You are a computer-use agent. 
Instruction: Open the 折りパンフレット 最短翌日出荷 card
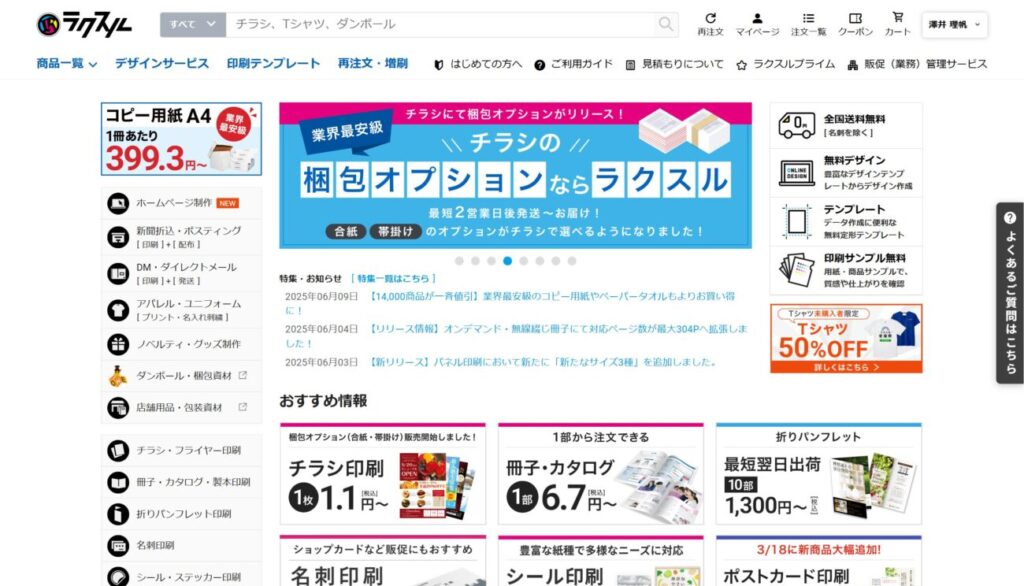pos(818,474)
